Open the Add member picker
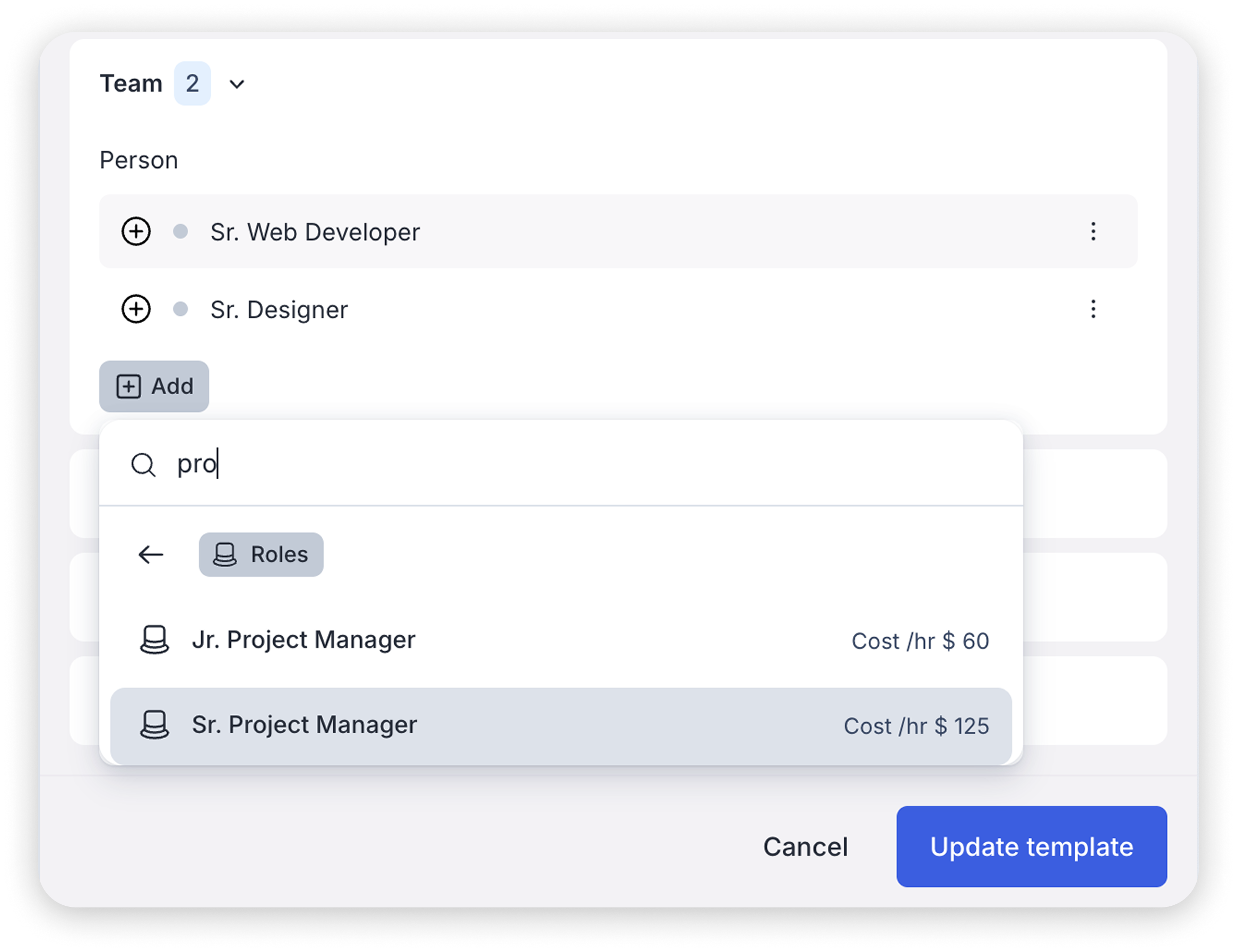Image resolution: width=1237 pixels, height=952 pixels. point(154,386)
